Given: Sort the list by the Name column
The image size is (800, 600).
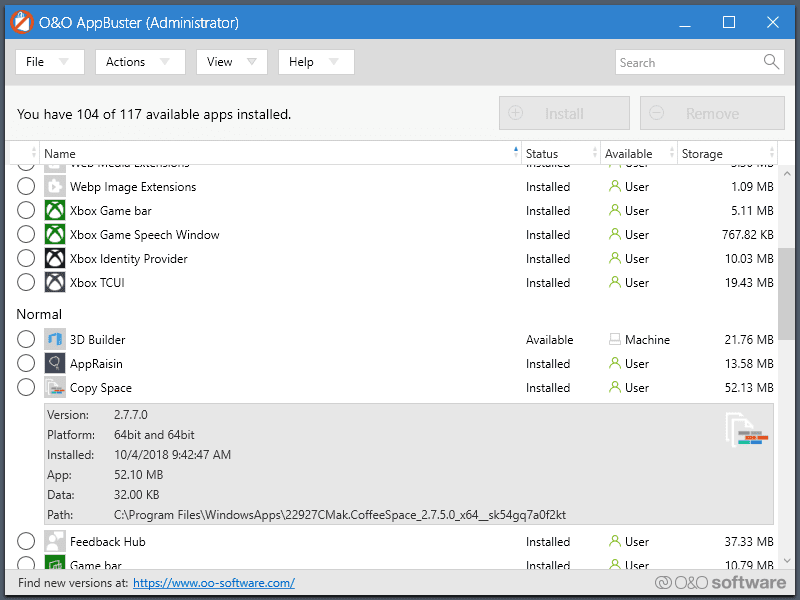Looking at the screenshot, I should tap(281, 153).
